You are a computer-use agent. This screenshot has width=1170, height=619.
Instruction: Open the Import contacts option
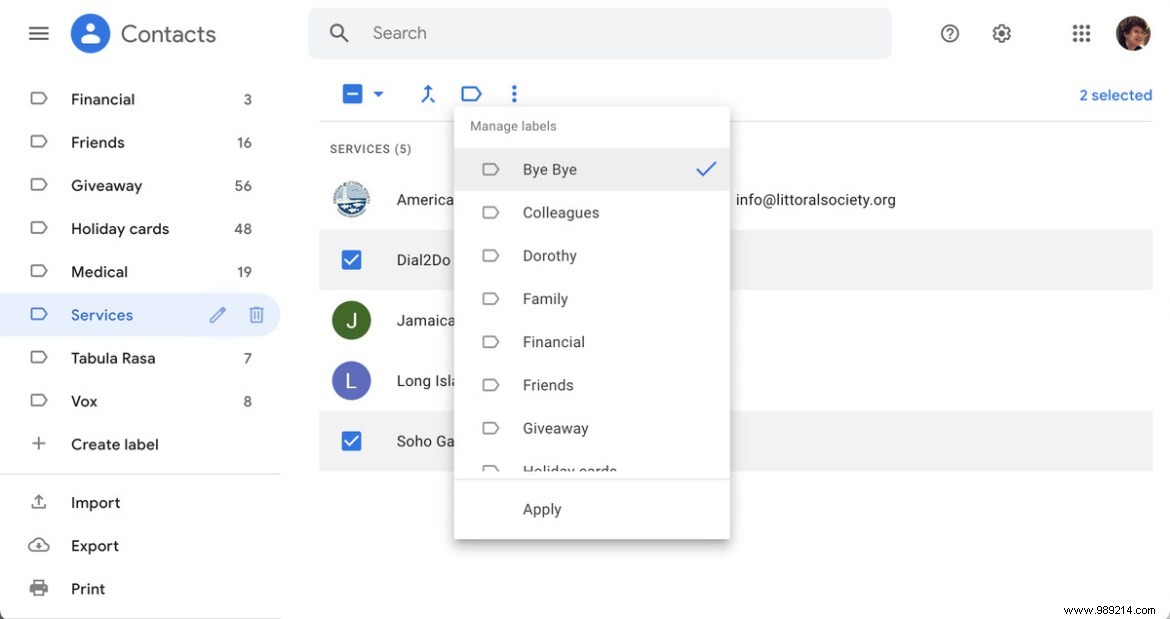coord(96,502)
